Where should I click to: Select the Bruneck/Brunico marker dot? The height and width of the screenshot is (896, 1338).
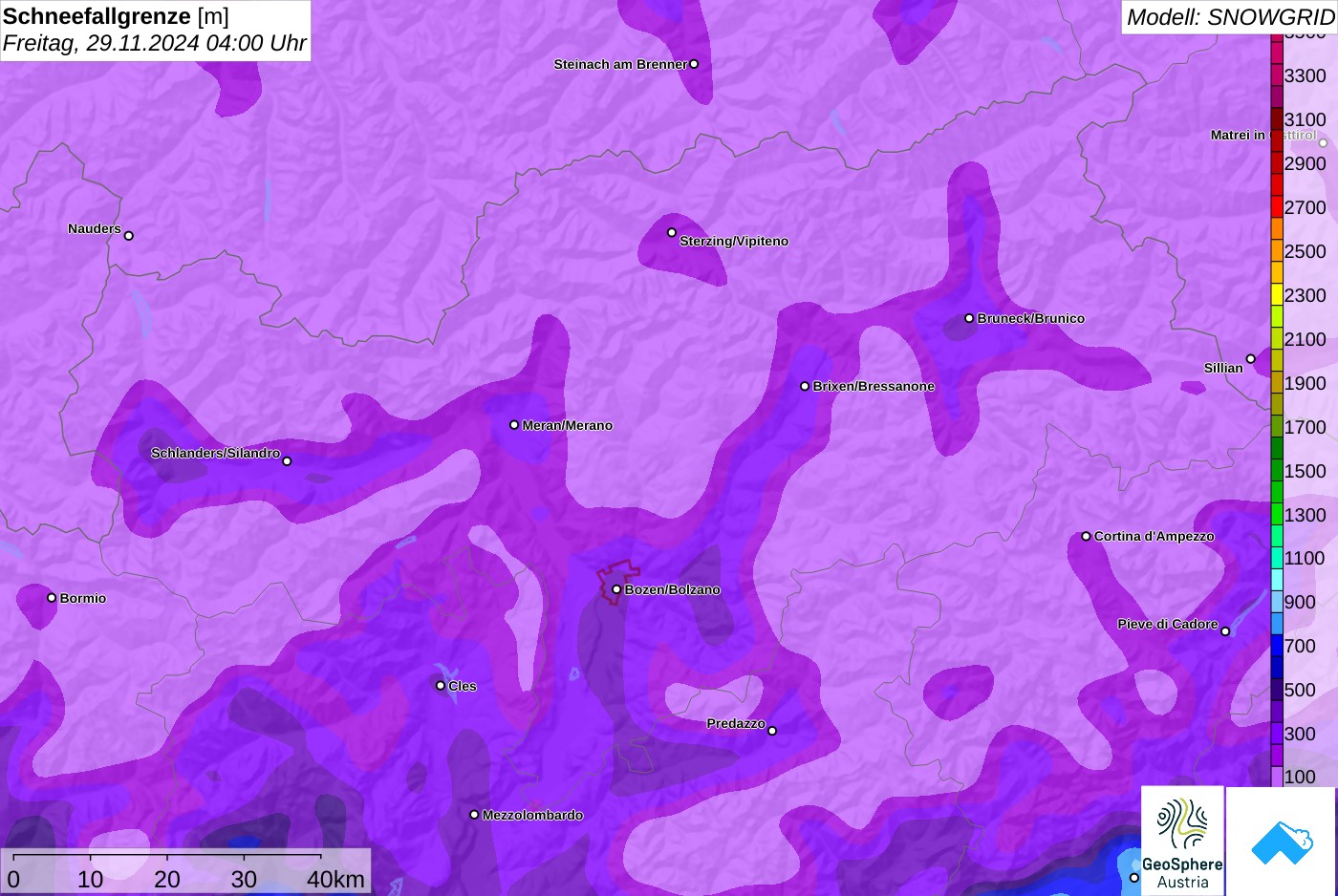[x=969, y=318]
